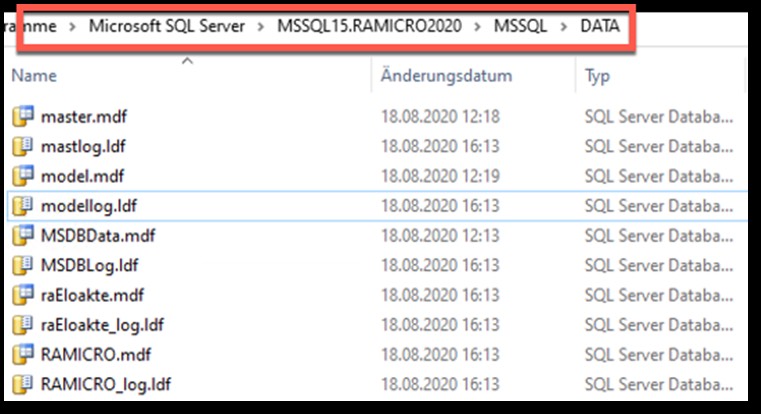Viewport: 761px width, 414px height.
Task: Click the MSDBLog.ldf file icon
Action: click(23, 265)
